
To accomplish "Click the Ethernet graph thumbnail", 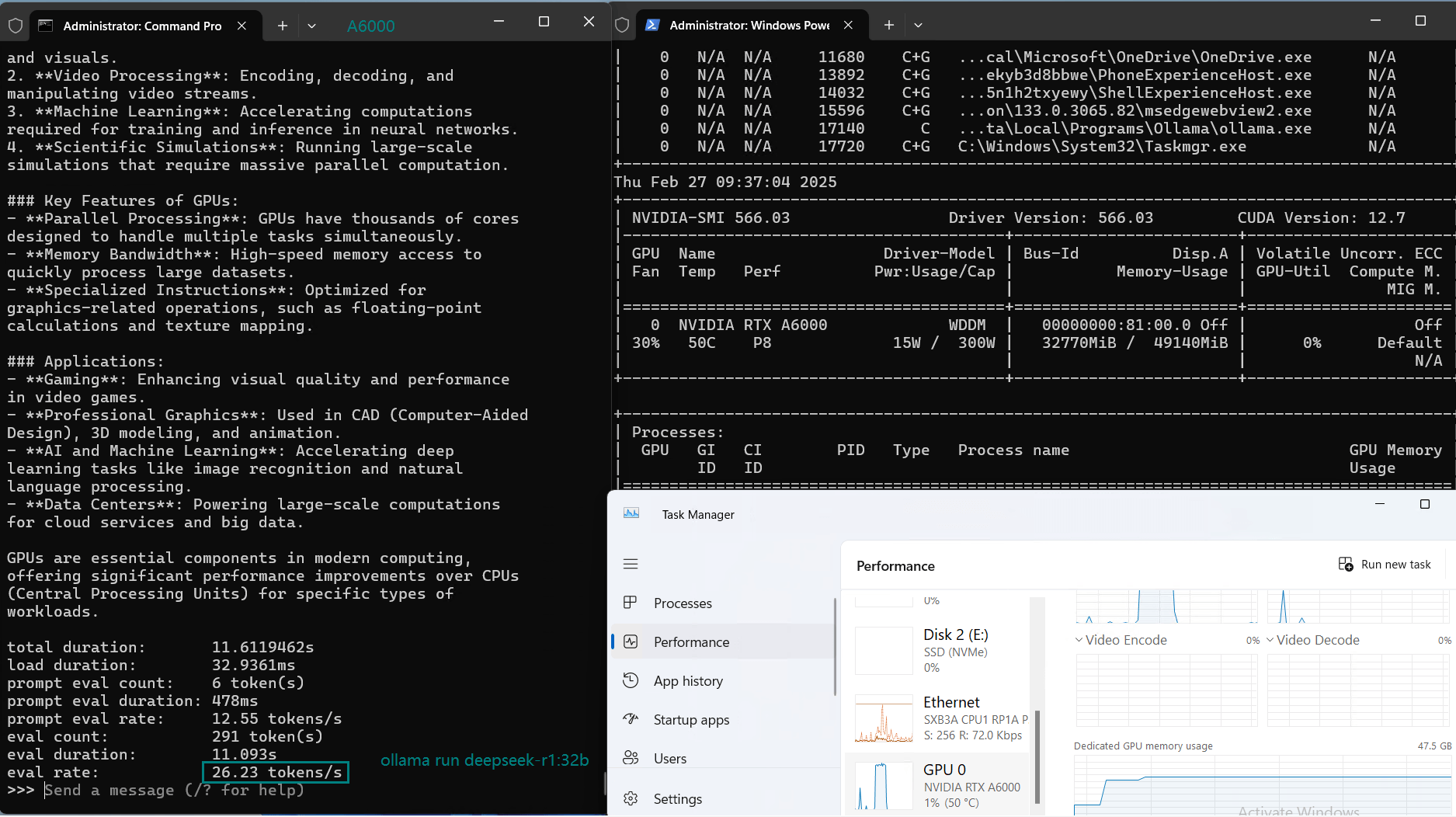I will 884,718.
